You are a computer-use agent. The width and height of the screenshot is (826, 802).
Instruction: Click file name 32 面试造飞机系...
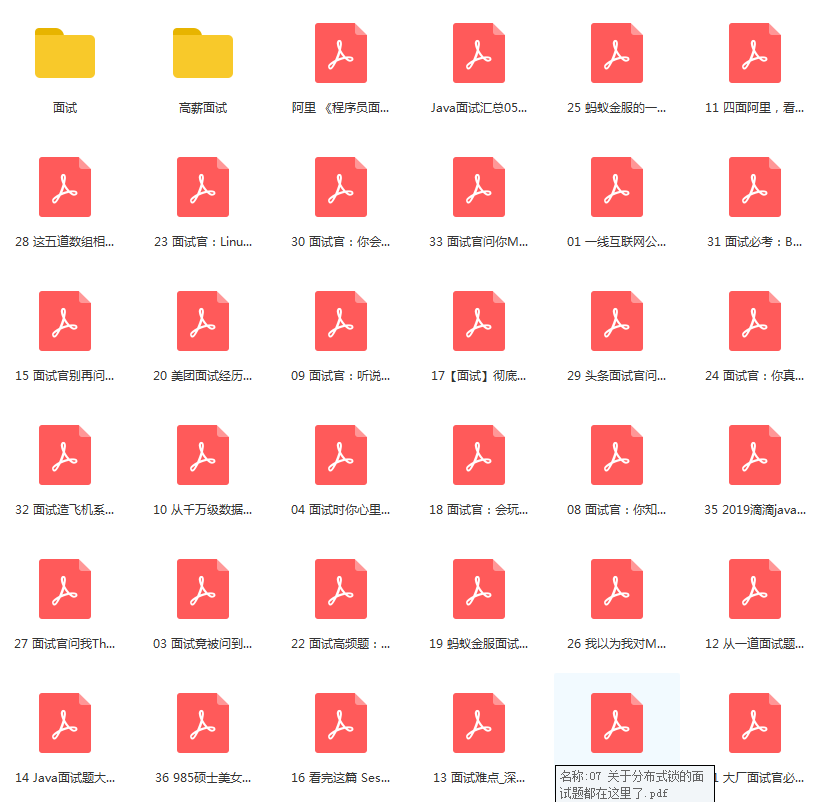pos(65,510)
